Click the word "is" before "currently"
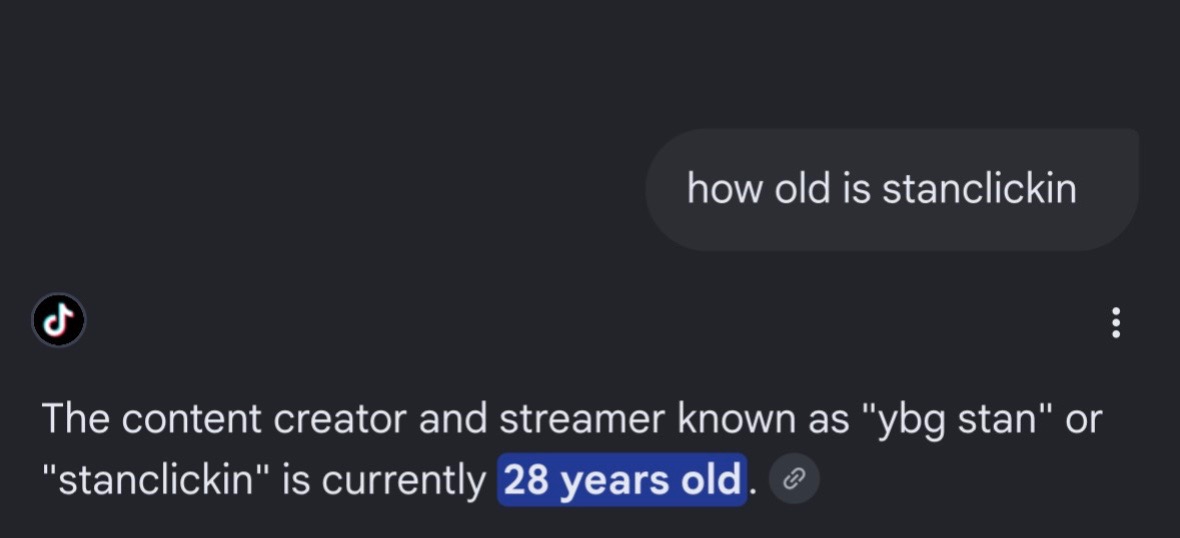This screenshot has width=1180, height=538. 296,480
